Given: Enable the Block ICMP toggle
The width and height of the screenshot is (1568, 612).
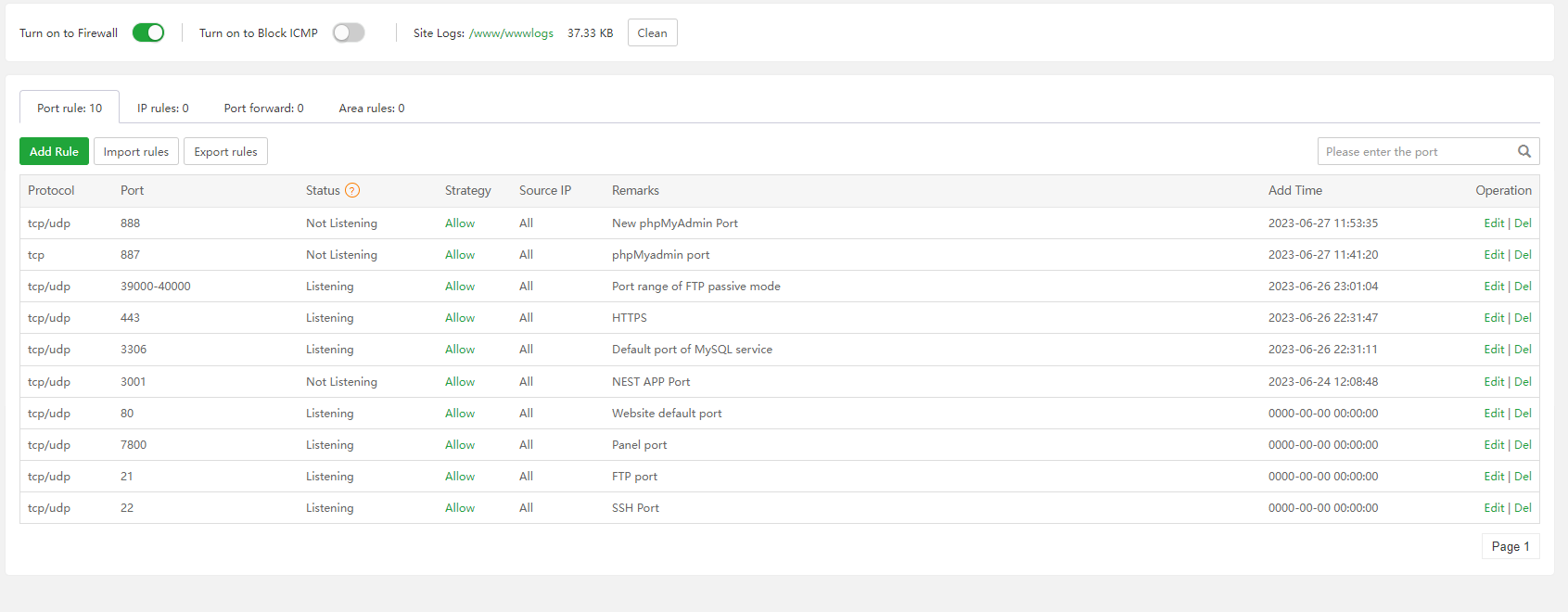Looking at the screenshot, I should 349,33.
